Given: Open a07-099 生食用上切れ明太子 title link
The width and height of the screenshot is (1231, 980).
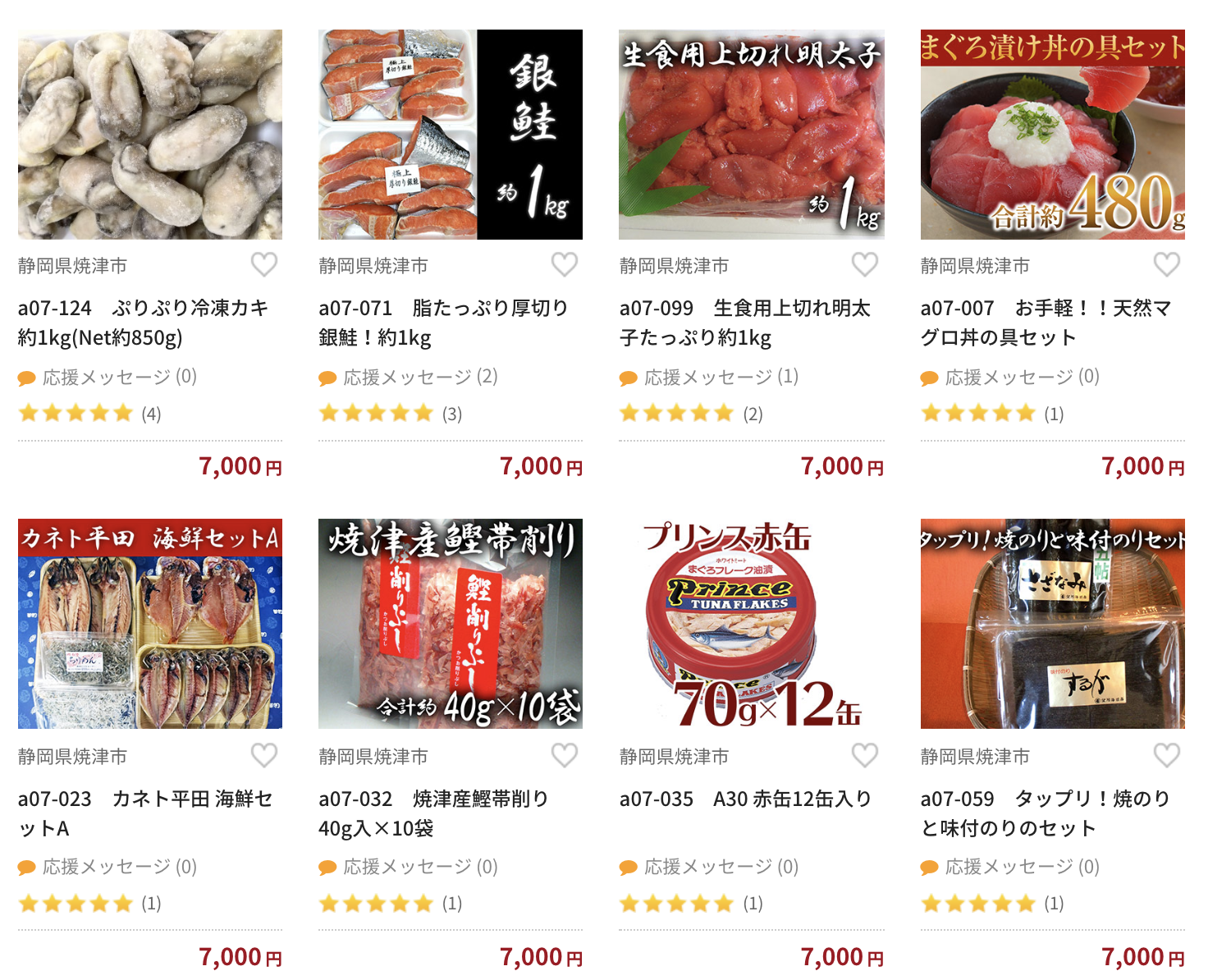Looking at the screenshot, I should coord(745,323).
